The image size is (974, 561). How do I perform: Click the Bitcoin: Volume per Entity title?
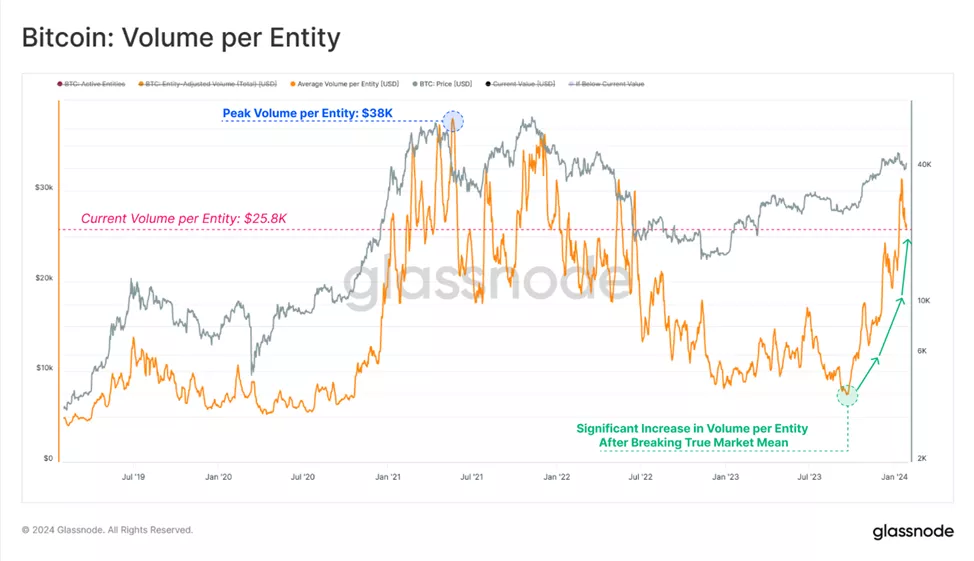(x=181, y=39)
